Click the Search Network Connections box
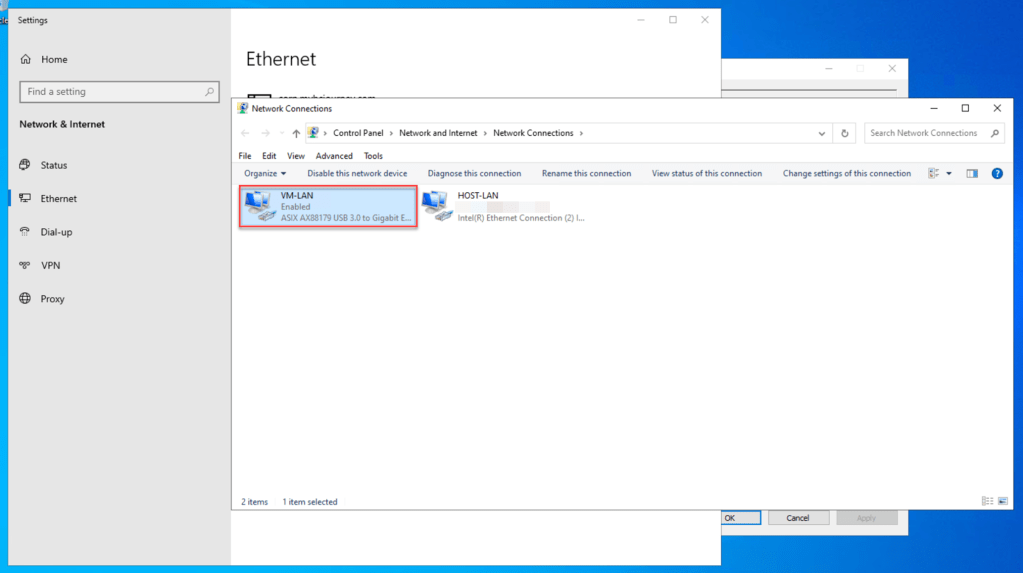Screen dimensions: 1023x573 click(927, 133)
